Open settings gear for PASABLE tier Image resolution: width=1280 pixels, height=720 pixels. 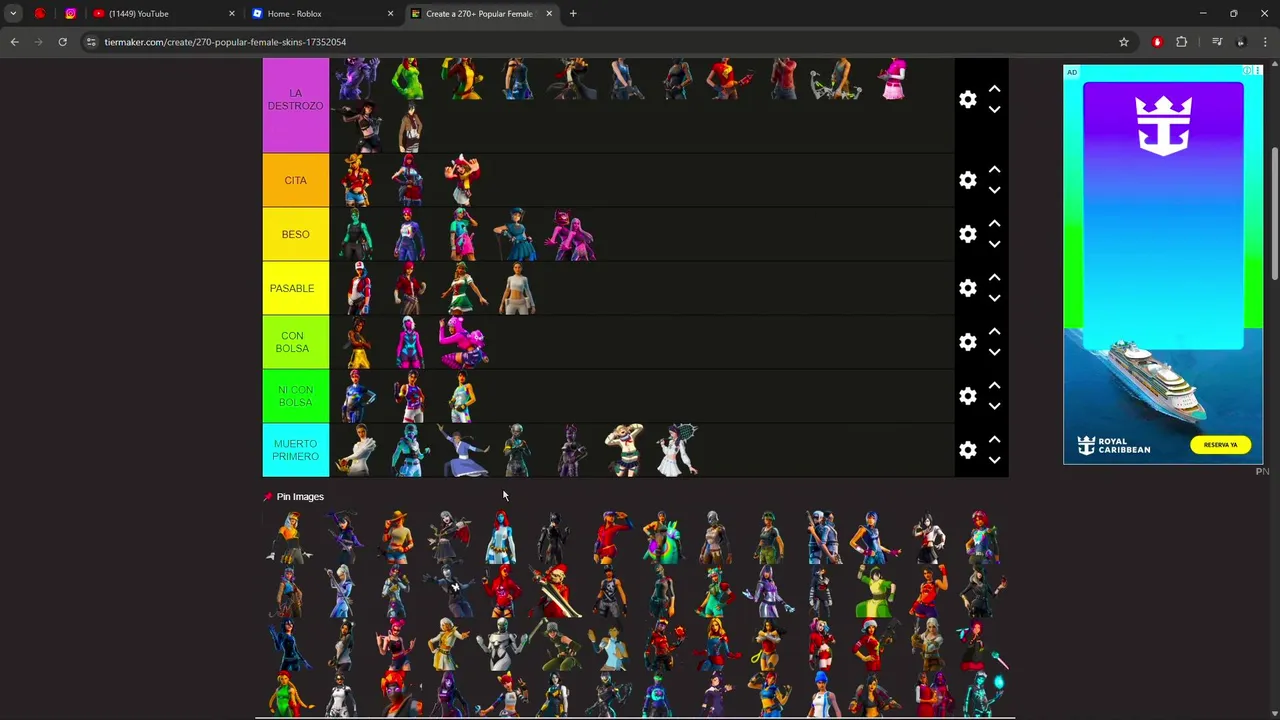(967, 288)
